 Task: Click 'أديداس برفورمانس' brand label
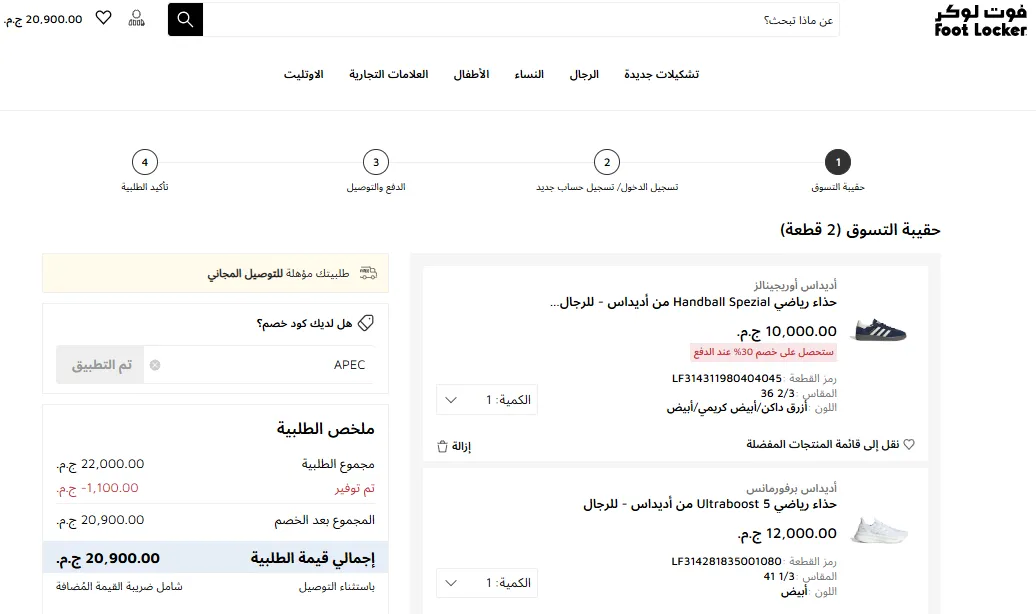792,488
